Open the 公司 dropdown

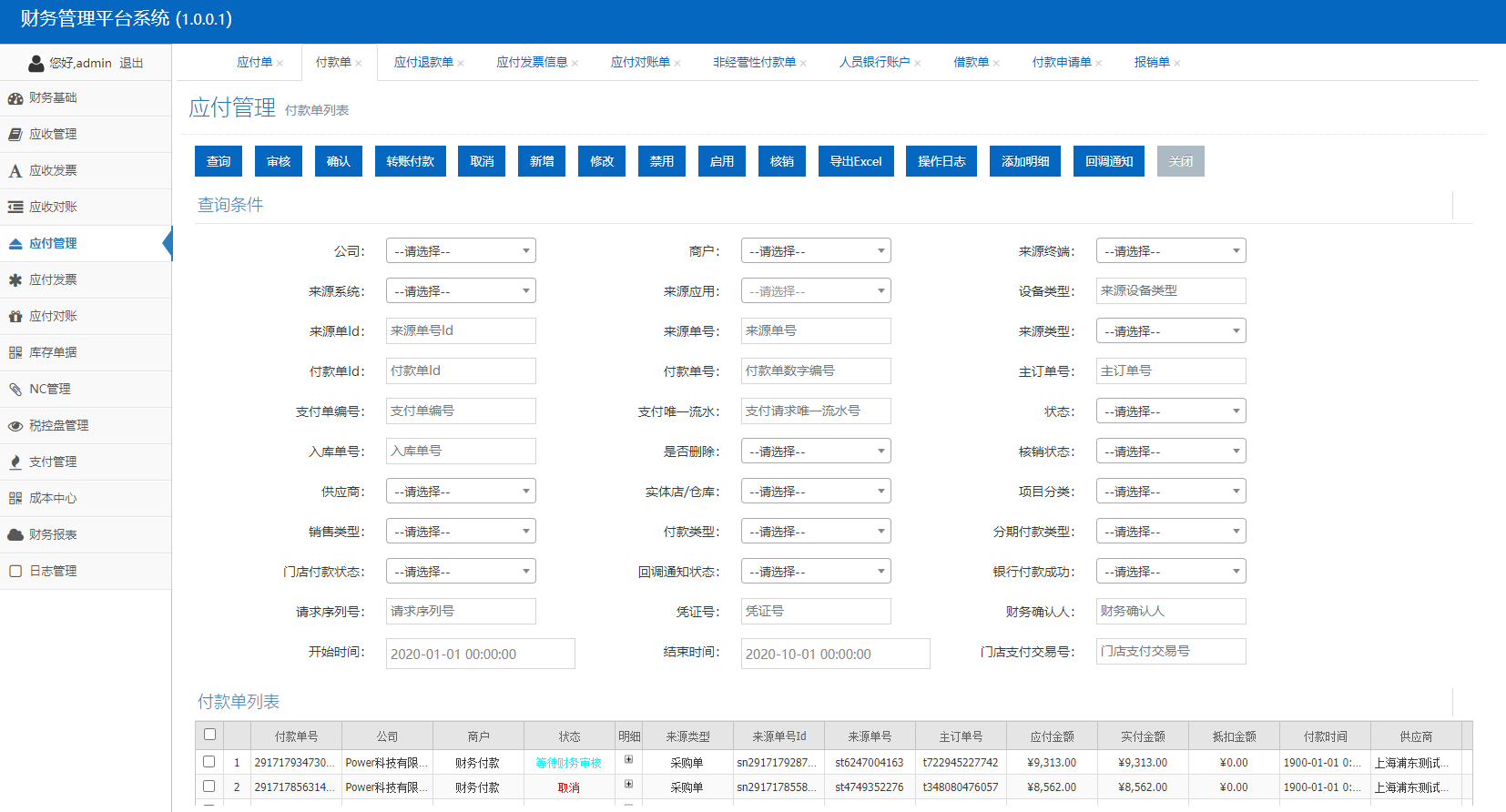tap(461, 251)
